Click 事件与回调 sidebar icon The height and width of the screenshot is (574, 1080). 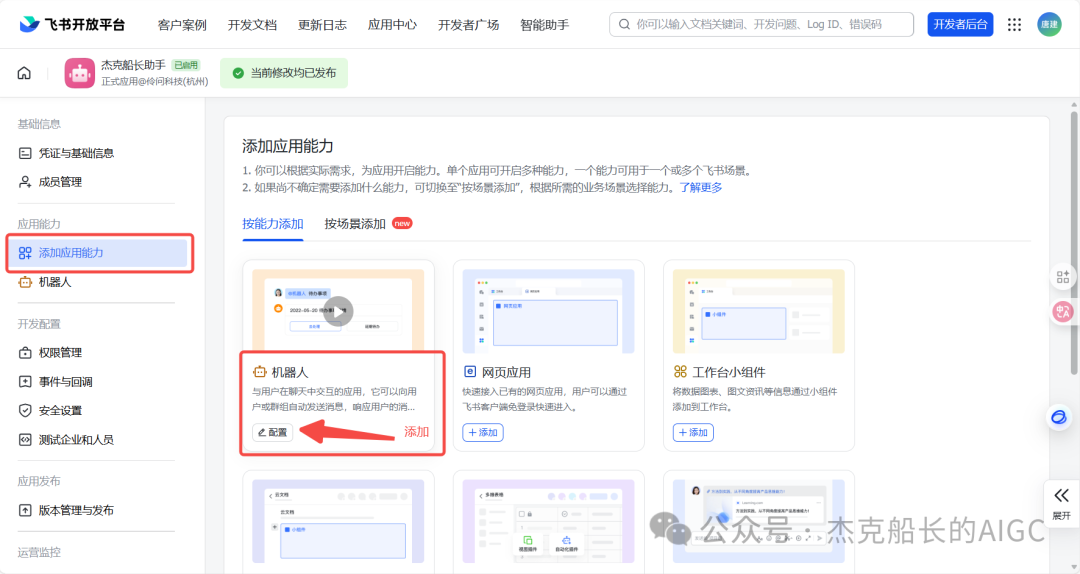[x=25, y=382]
